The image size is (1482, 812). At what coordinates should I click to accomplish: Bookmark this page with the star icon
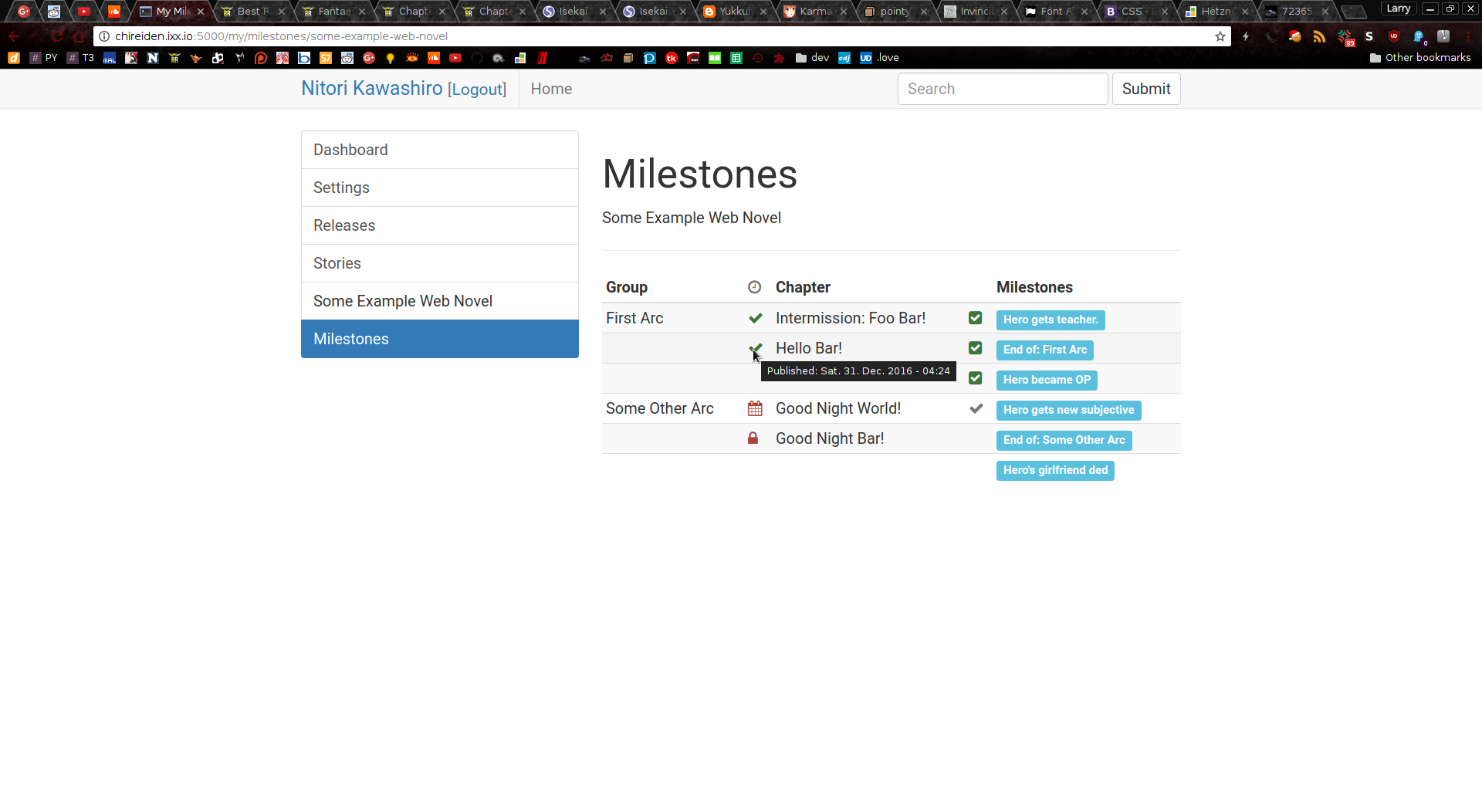pyautogui.click(x=1220, y=36)
